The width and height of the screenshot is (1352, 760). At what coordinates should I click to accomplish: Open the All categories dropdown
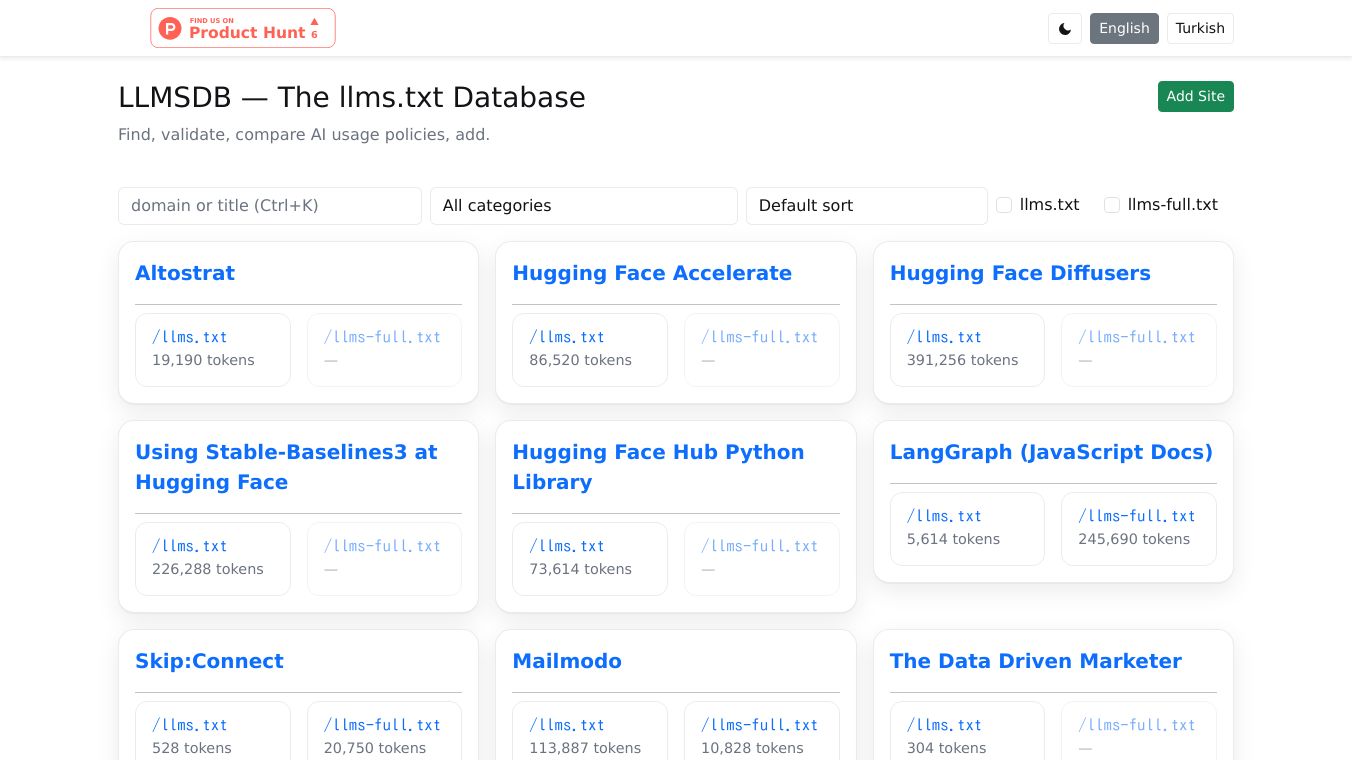click(x=583, y=206)
